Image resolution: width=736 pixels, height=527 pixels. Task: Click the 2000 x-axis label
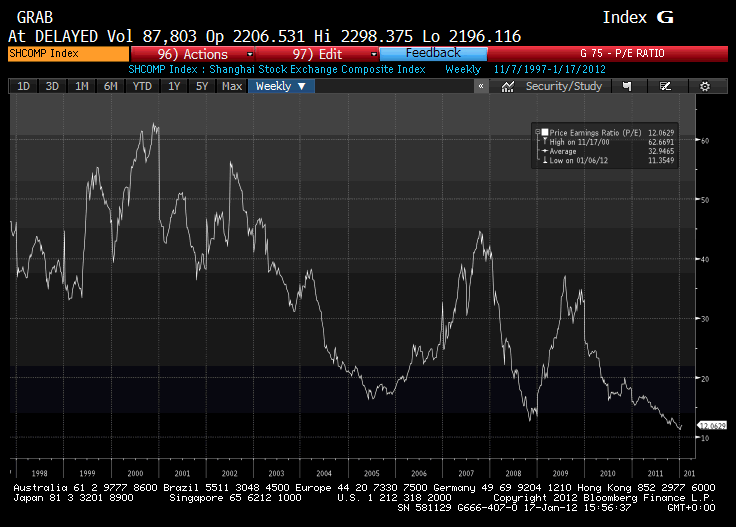(135, 474)
